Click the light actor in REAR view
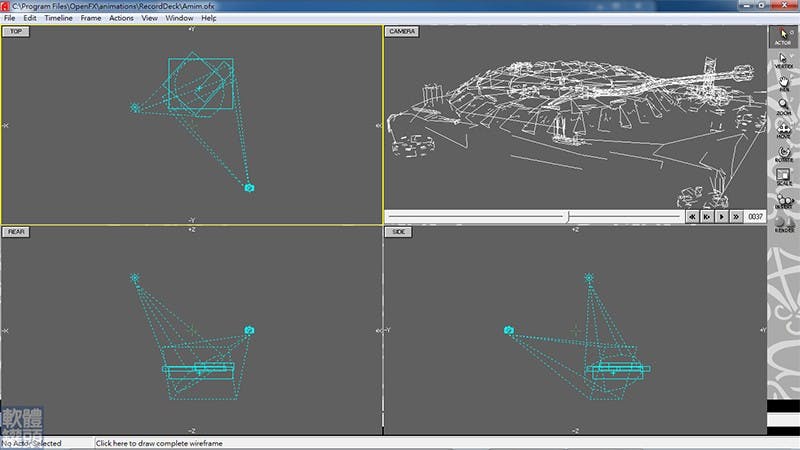Screen dimensions: 800x450 [x=135, y=278]
